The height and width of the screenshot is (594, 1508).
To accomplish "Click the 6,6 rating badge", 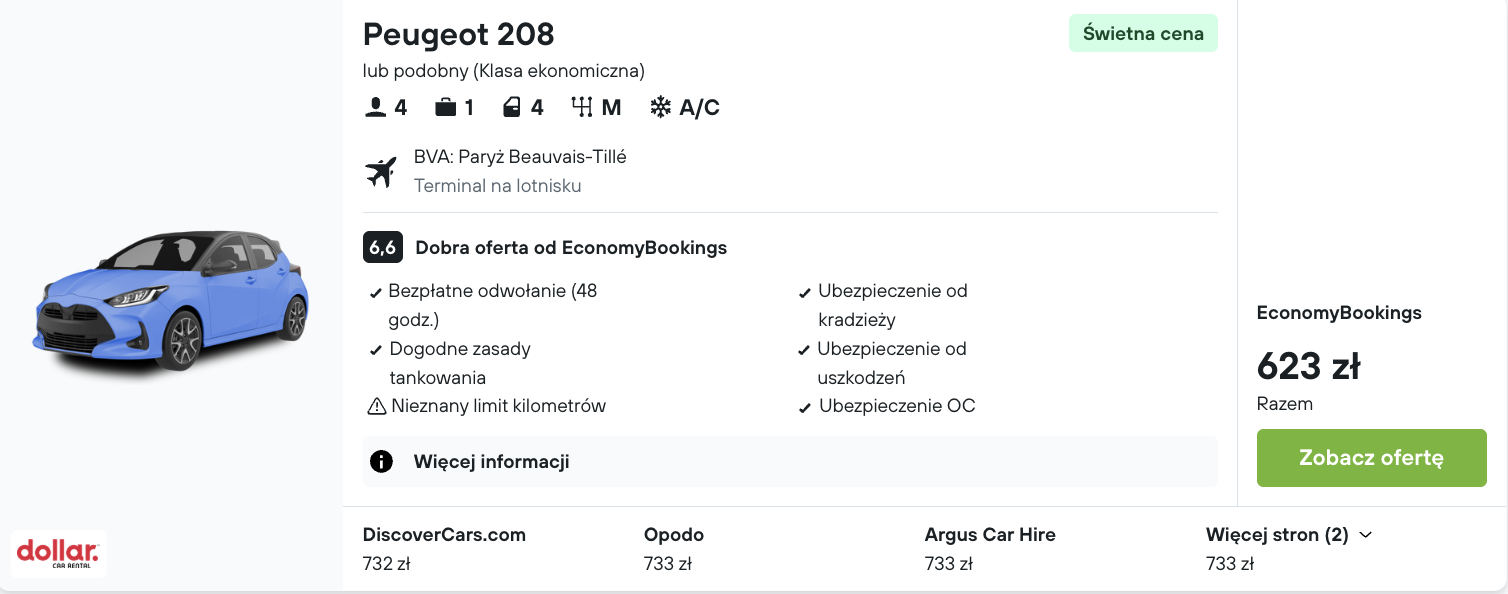I will tap(382, 247).
